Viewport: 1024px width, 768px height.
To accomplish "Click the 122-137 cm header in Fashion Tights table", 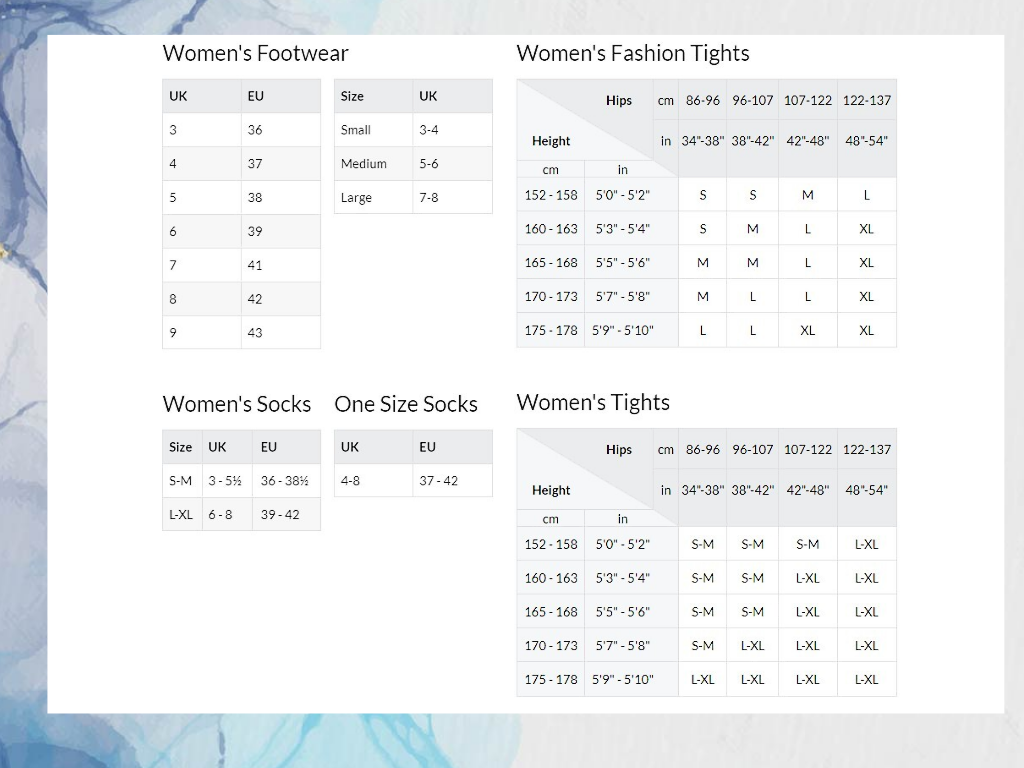I will pyautogui.click(x=866, y=101).
